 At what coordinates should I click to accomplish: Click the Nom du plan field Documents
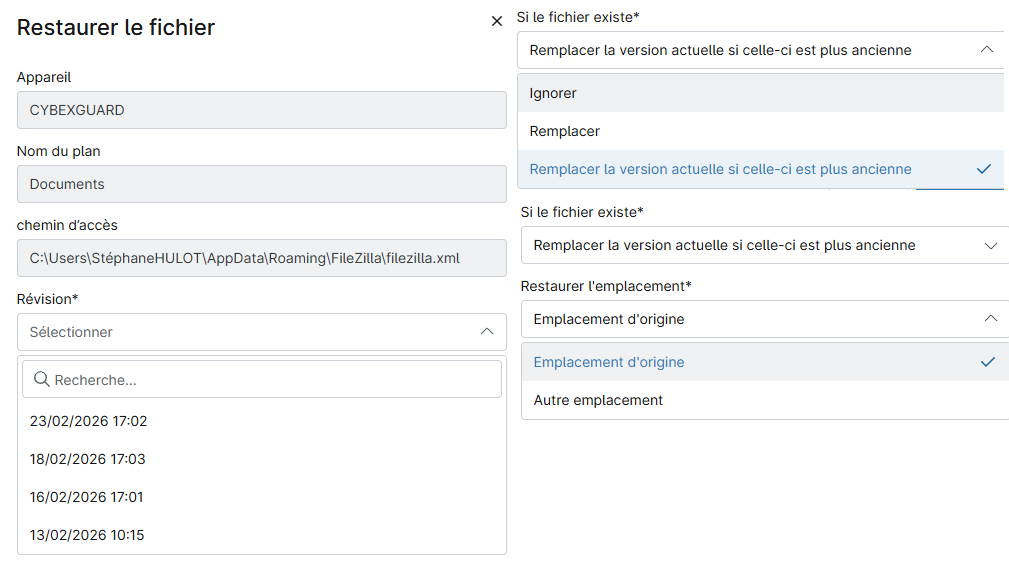[x=261, y=184]
